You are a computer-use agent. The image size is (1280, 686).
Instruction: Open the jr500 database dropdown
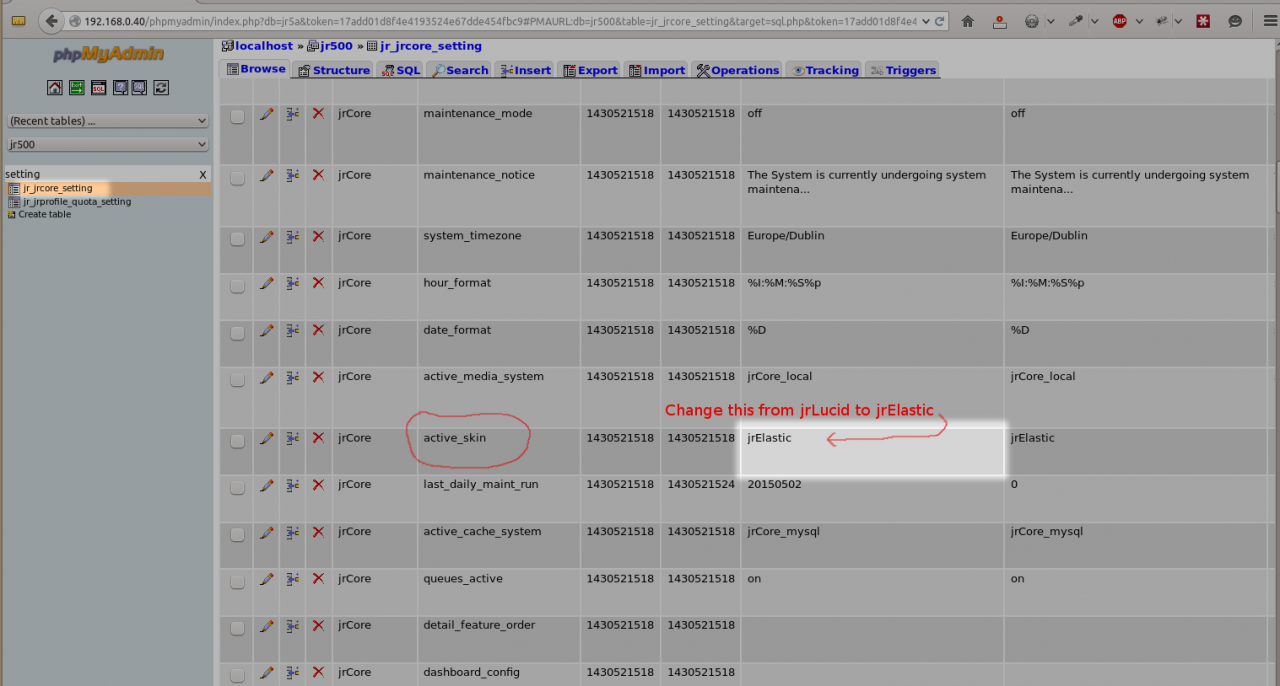tap(107, 145)
